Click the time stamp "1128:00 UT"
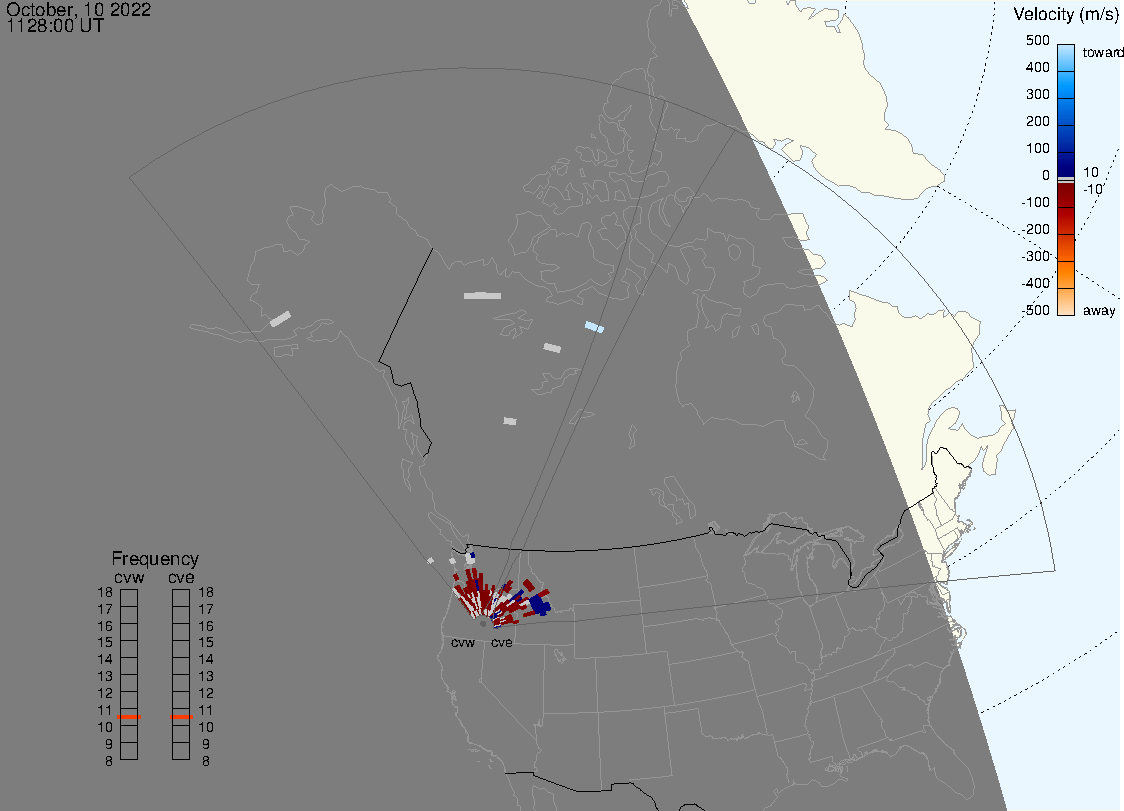Viewport: 1124px width, 811px height. tap(55, 26)
